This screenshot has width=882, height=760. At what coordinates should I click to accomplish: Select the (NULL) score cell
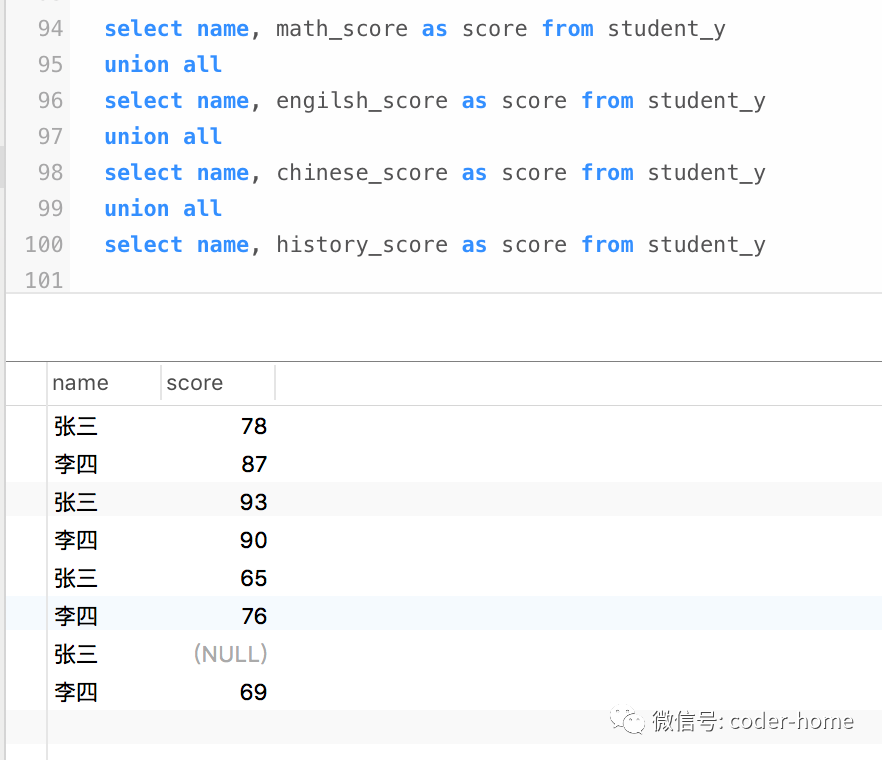pos(230,654)
